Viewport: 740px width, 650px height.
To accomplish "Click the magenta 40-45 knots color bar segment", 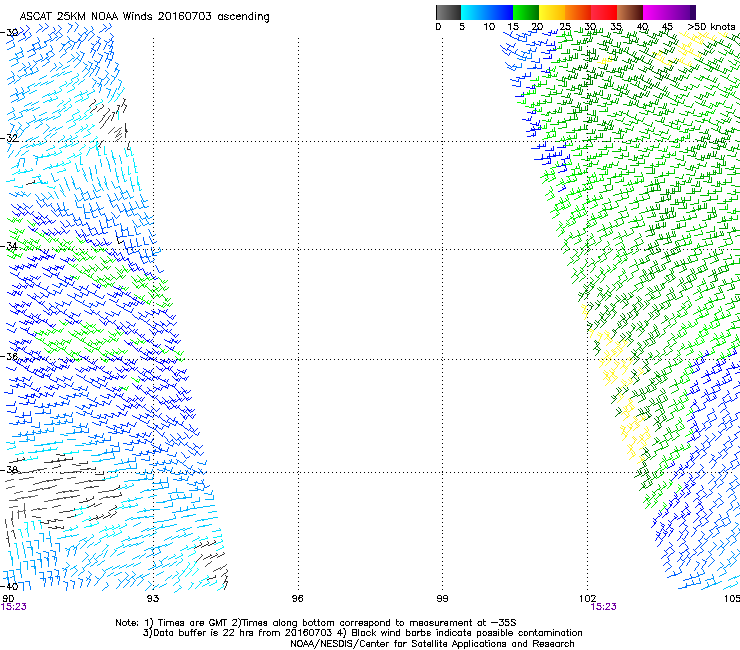I will coord(656,12).
